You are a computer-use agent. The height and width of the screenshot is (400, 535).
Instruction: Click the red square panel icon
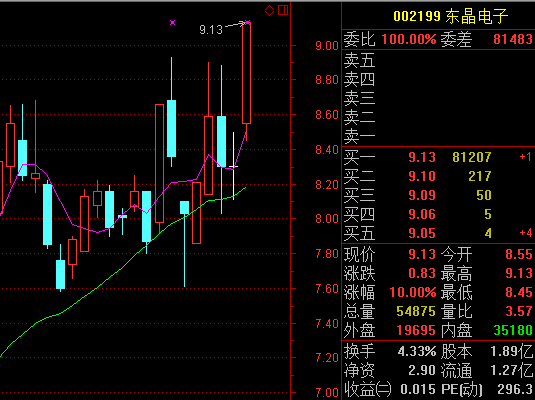coord(283,10)
